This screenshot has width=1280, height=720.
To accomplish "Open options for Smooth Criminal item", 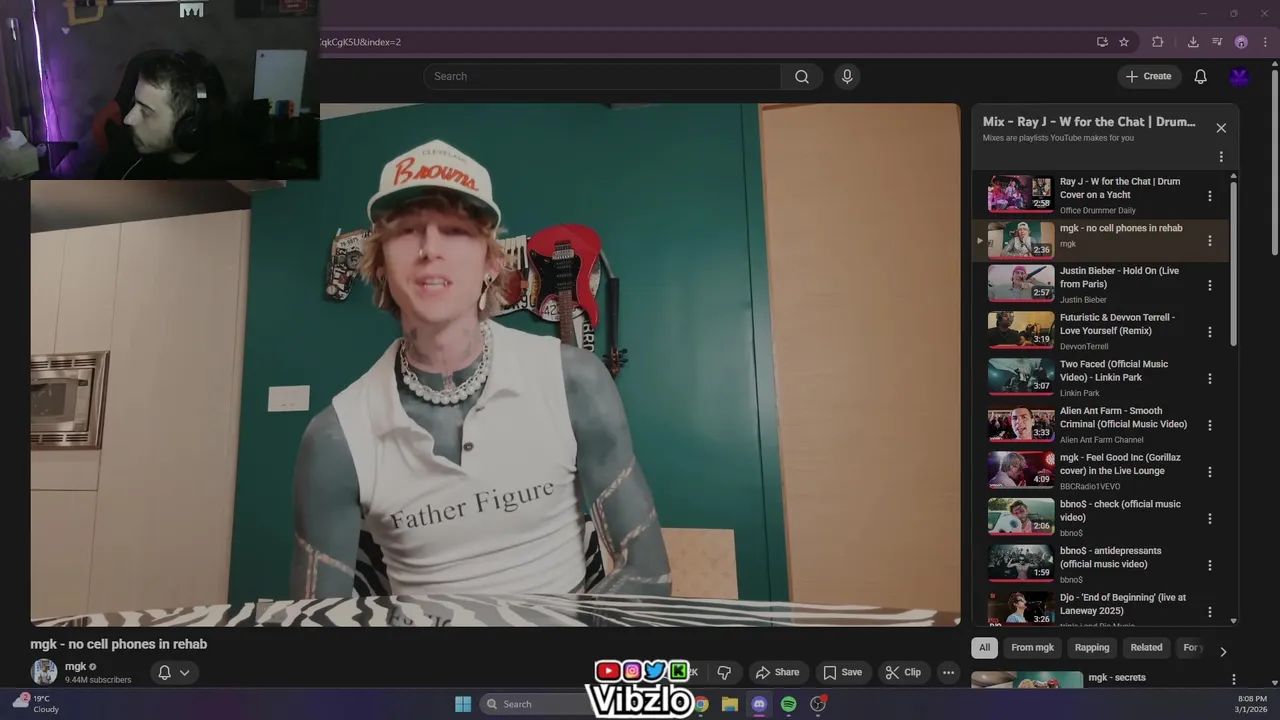I will (1210, 425).
